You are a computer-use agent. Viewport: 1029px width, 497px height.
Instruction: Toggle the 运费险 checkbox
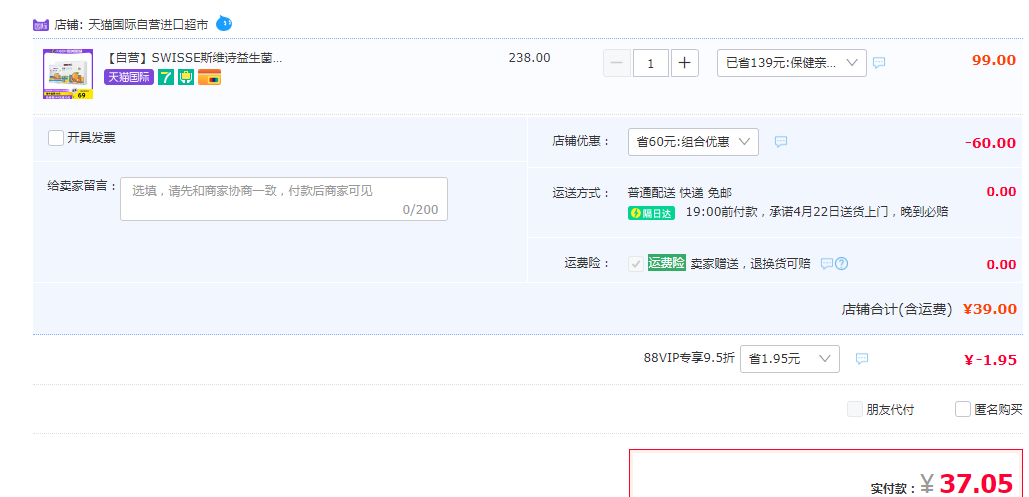(635, 264)
